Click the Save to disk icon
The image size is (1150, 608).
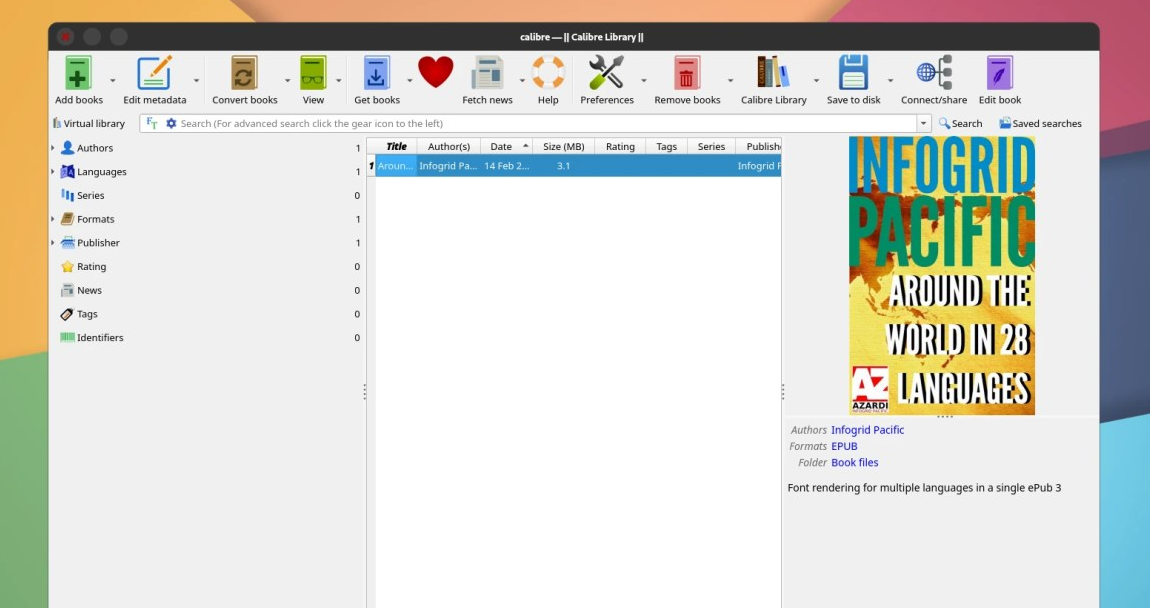pyautogui.click(x=853, y=73)
